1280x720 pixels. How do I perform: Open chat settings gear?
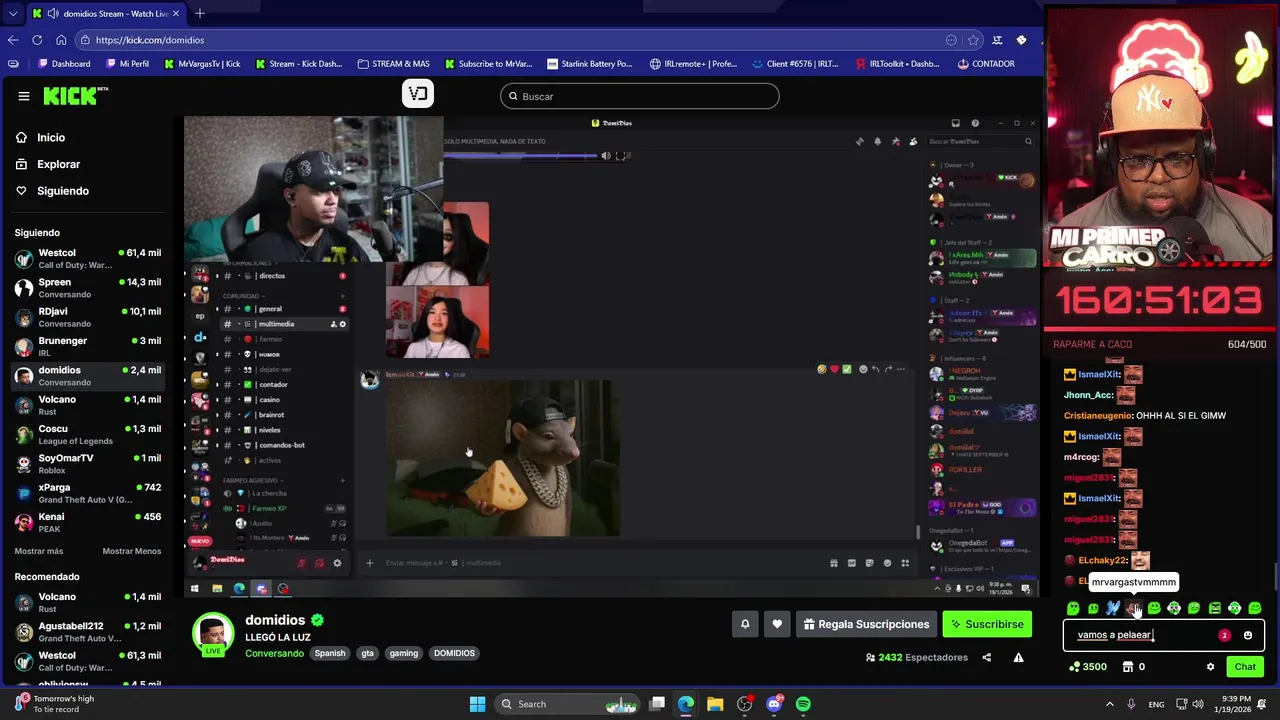tap(1210, 667)
